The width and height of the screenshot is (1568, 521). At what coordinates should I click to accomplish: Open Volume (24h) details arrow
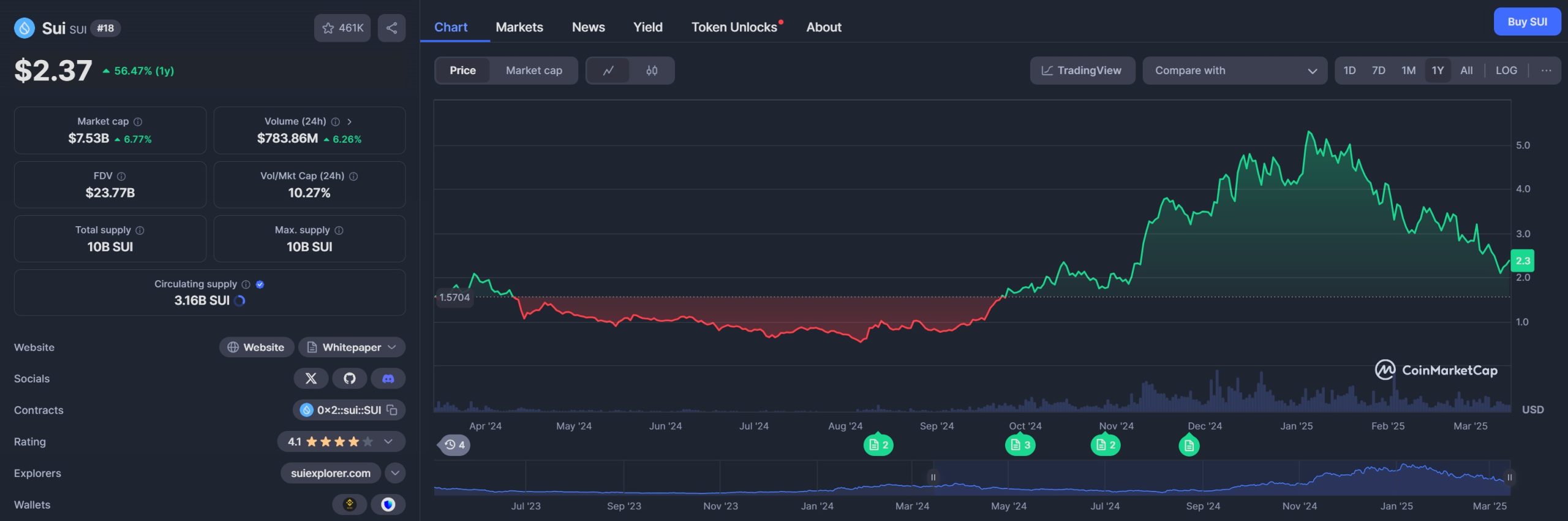pos(350,122)
